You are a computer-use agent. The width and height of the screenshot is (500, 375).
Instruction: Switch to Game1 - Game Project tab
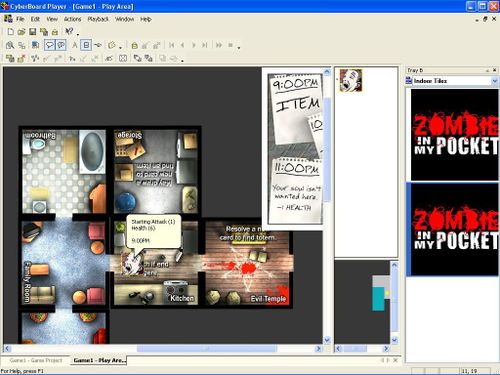point(36,360)
